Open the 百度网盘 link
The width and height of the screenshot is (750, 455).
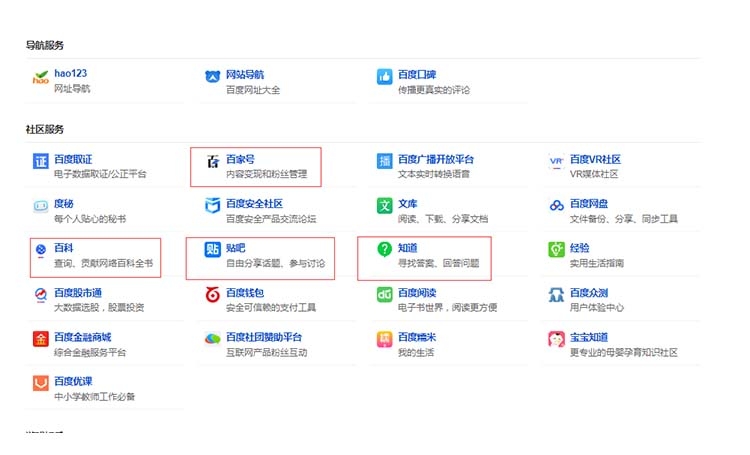(x=589, y=204)
